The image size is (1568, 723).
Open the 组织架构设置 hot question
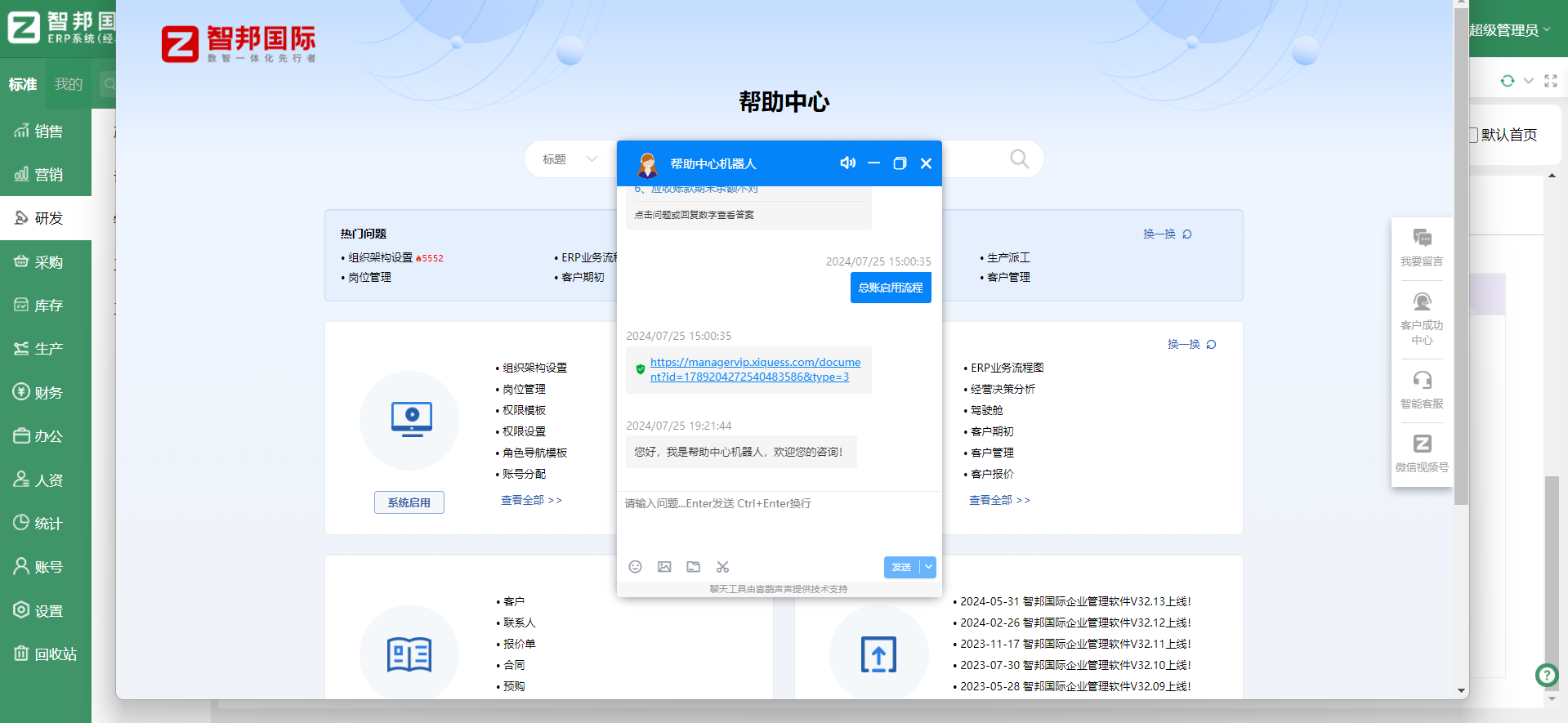coord(381,257)
